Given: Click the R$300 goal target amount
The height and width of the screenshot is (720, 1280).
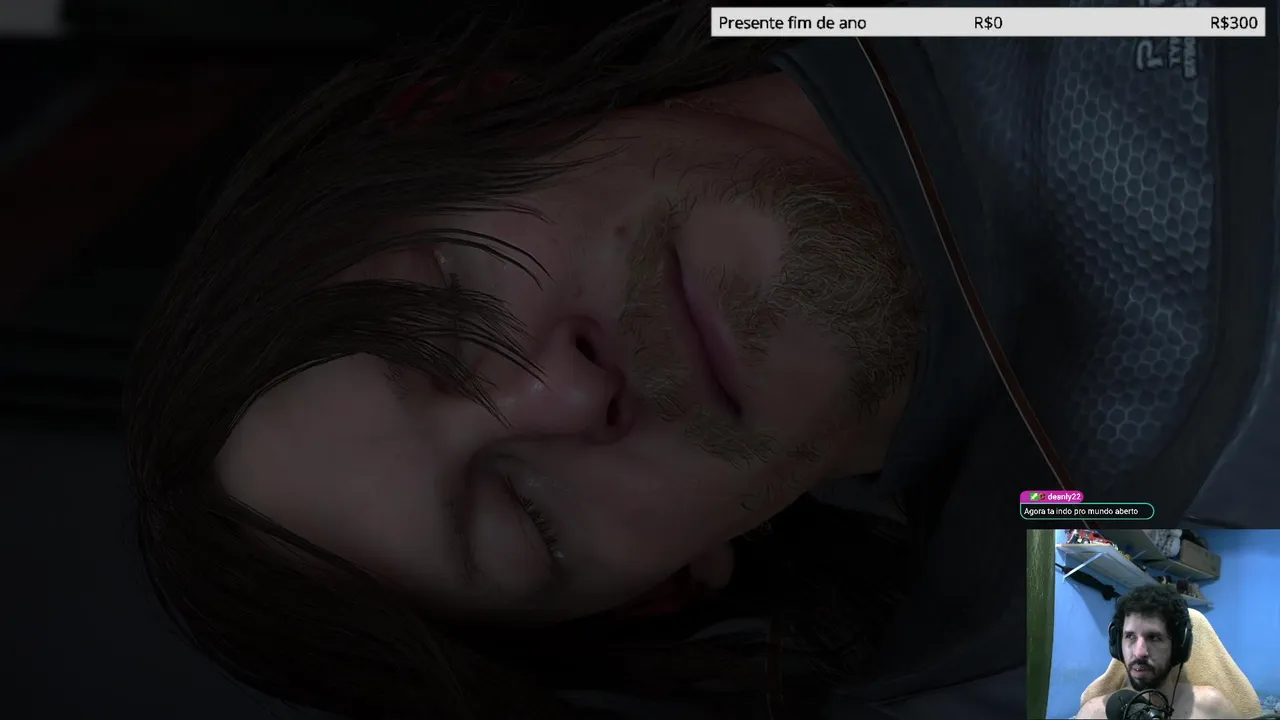Looking at the screenshot, I should tap(1233, 22).
